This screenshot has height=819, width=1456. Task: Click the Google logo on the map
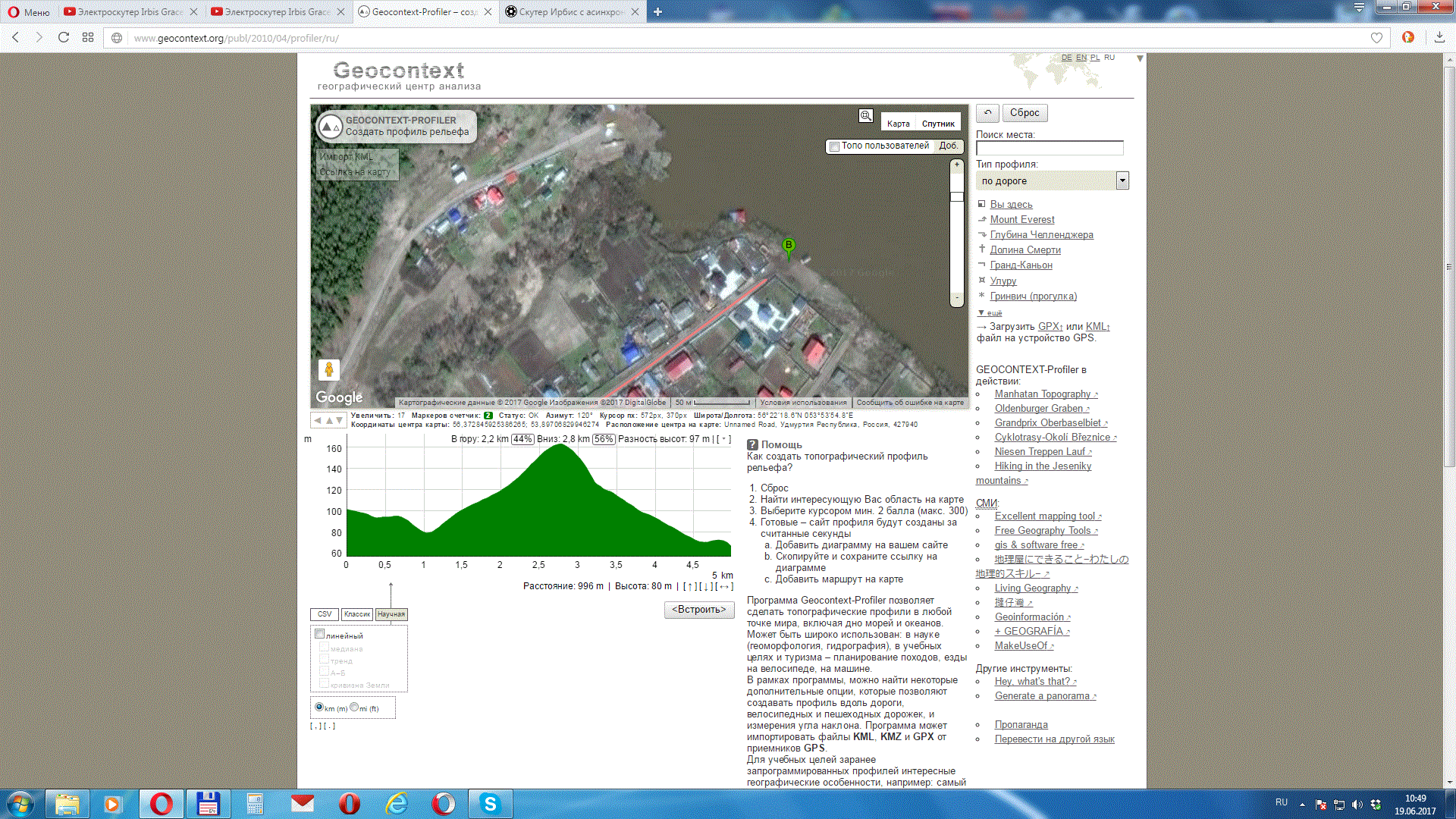339,397
